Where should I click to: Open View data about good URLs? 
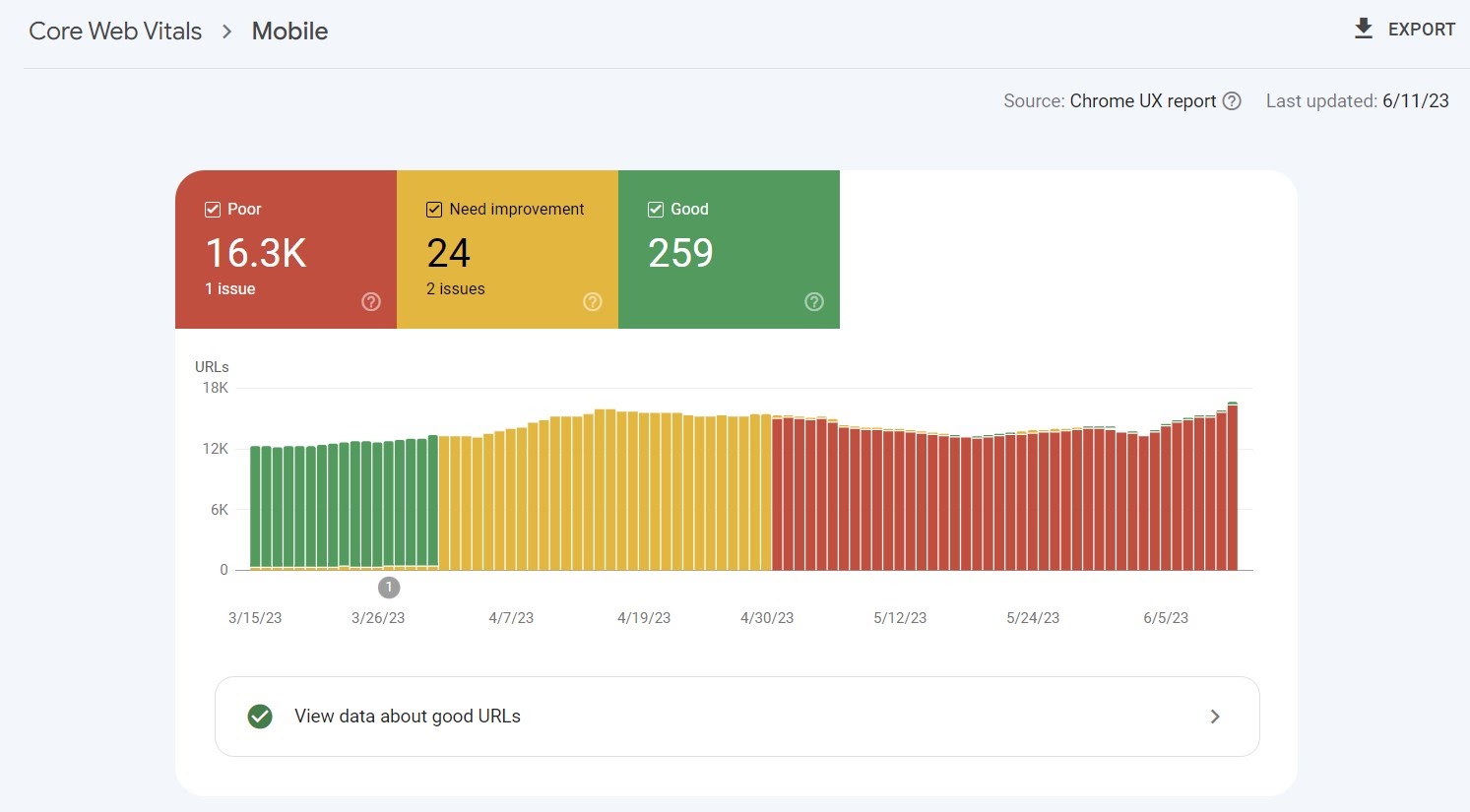coord(736,717)
